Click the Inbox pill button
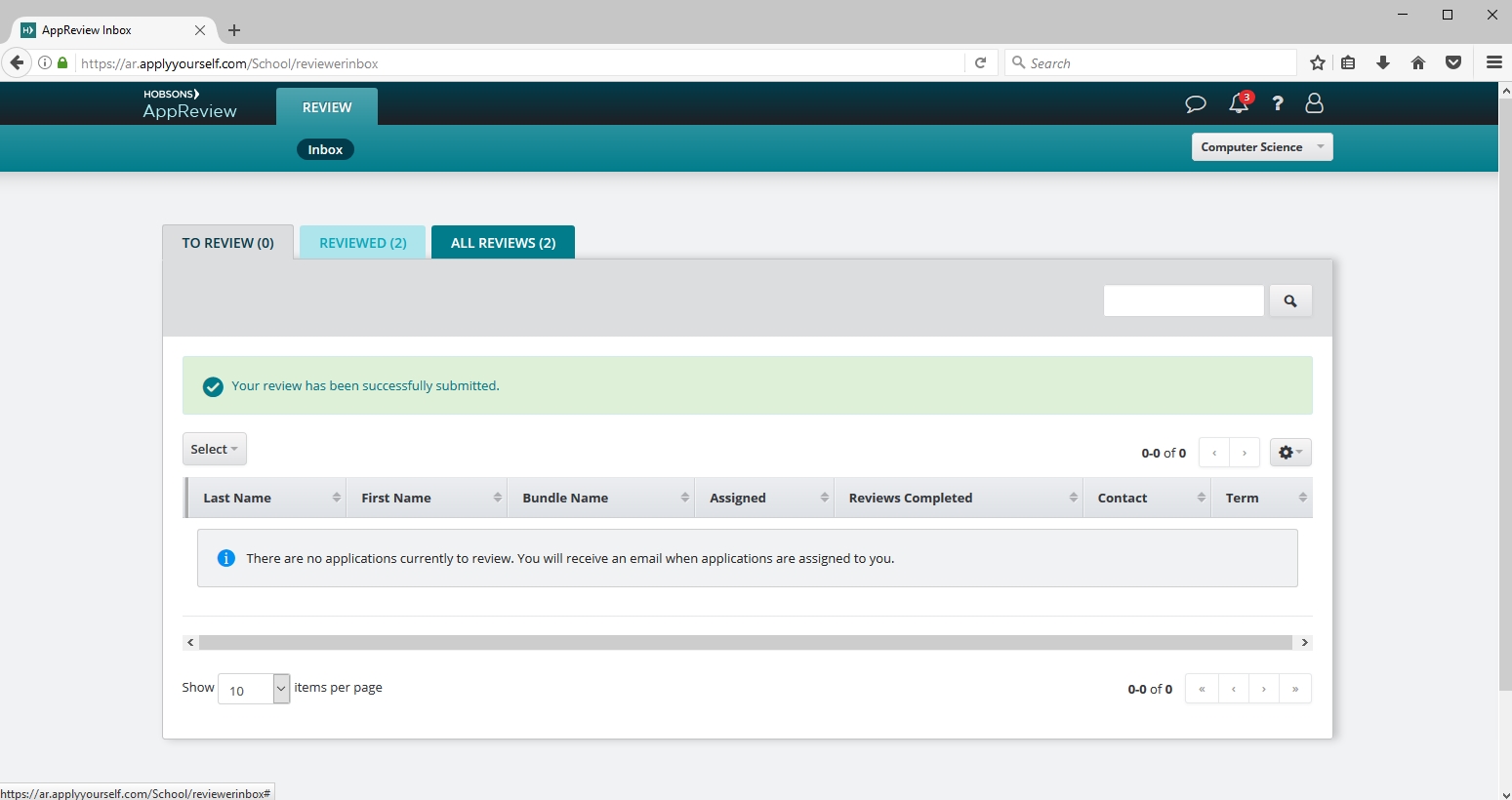The width and height of the screenshot is (1512, 800). [325, 150]
